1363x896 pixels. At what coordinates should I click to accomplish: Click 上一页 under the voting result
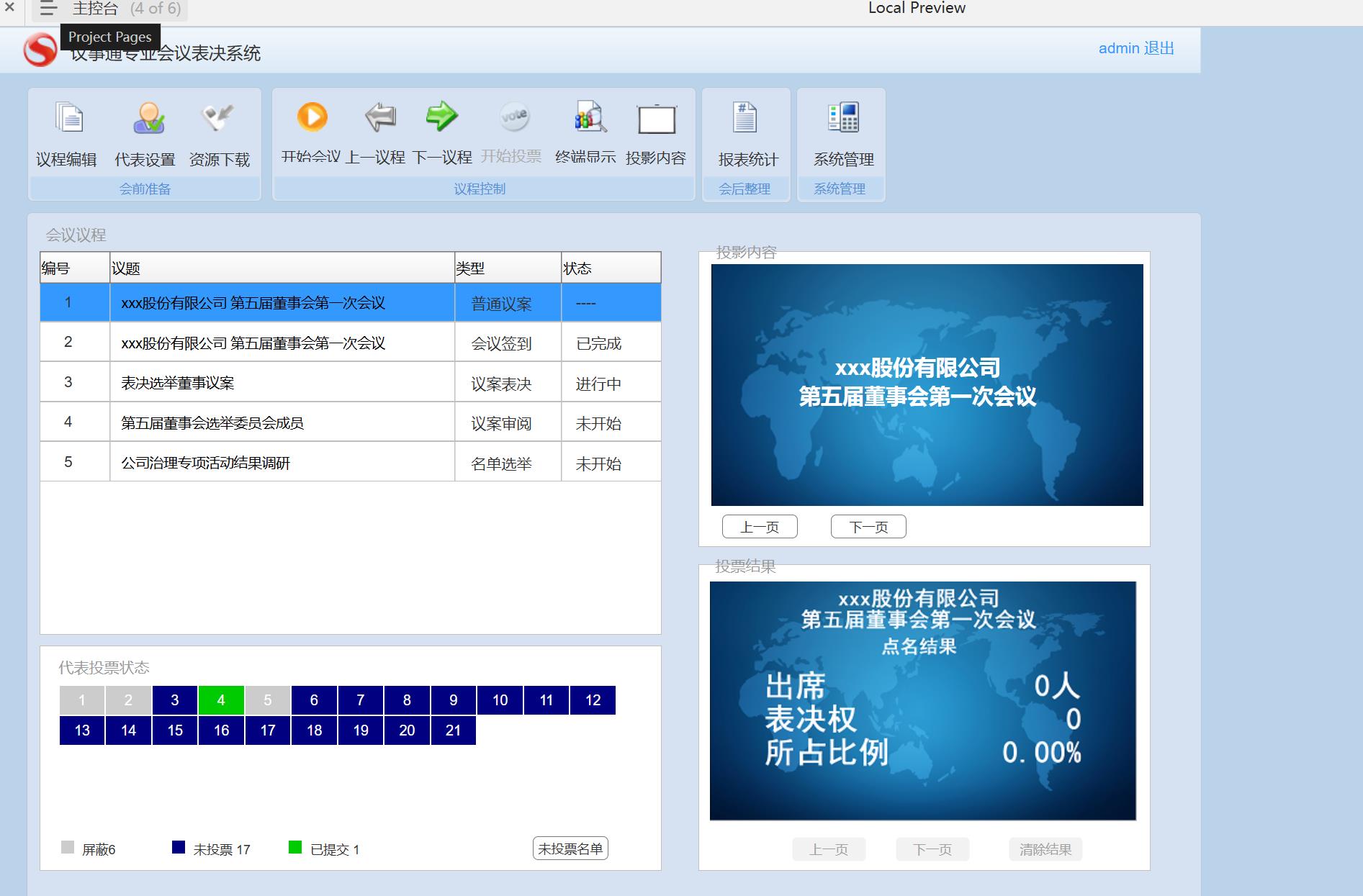point(829,849)
